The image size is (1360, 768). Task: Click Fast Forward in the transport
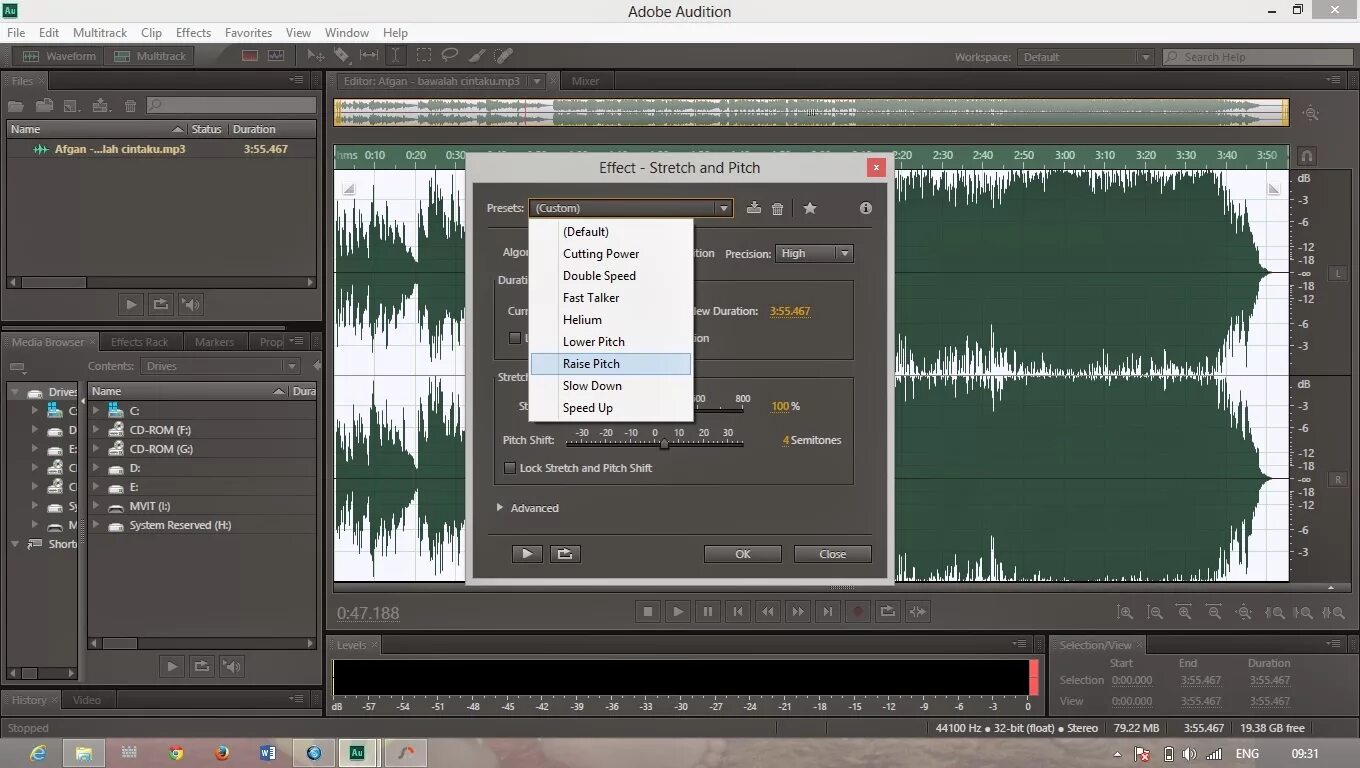click(x=797, y=611)
